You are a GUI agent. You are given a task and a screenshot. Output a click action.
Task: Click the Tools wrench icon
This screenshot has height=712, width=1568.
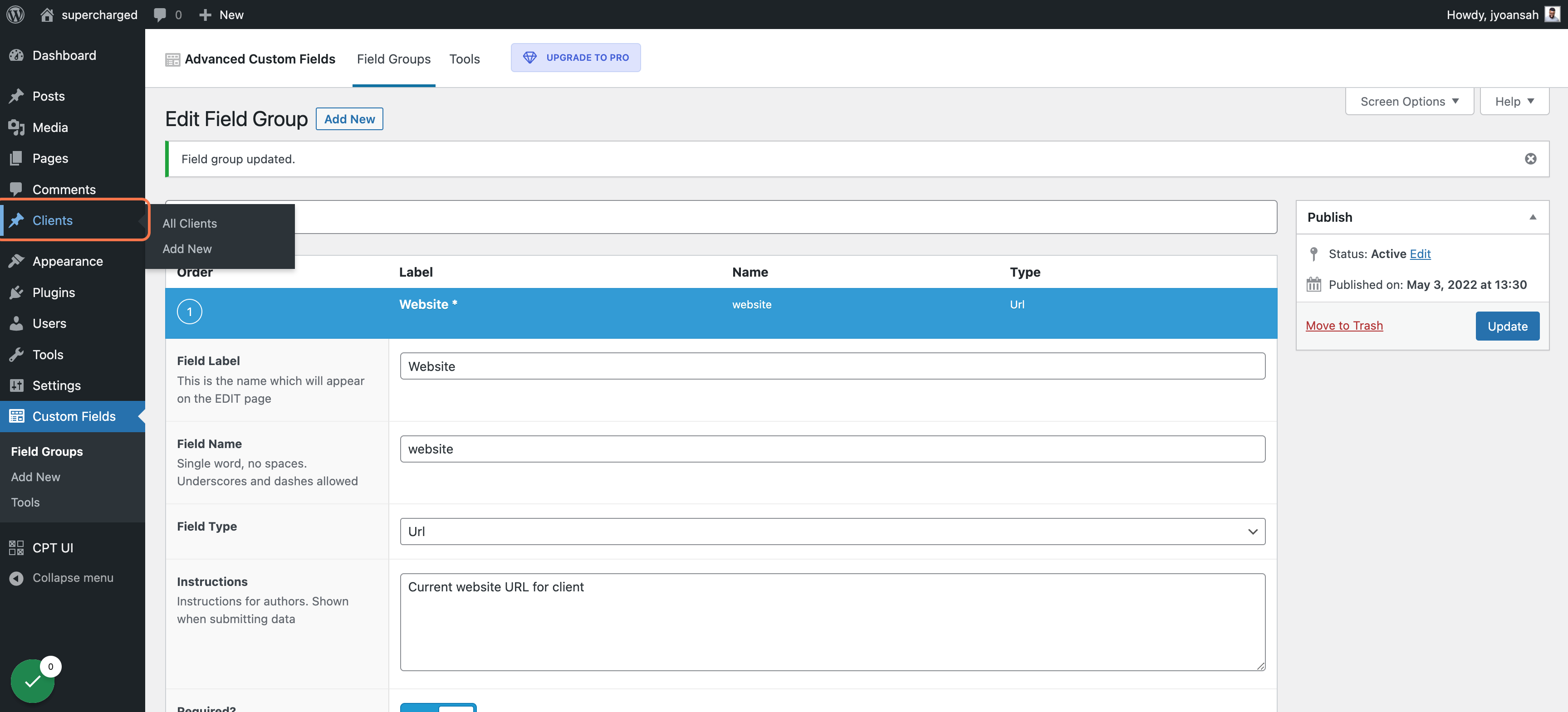[16, 355]
